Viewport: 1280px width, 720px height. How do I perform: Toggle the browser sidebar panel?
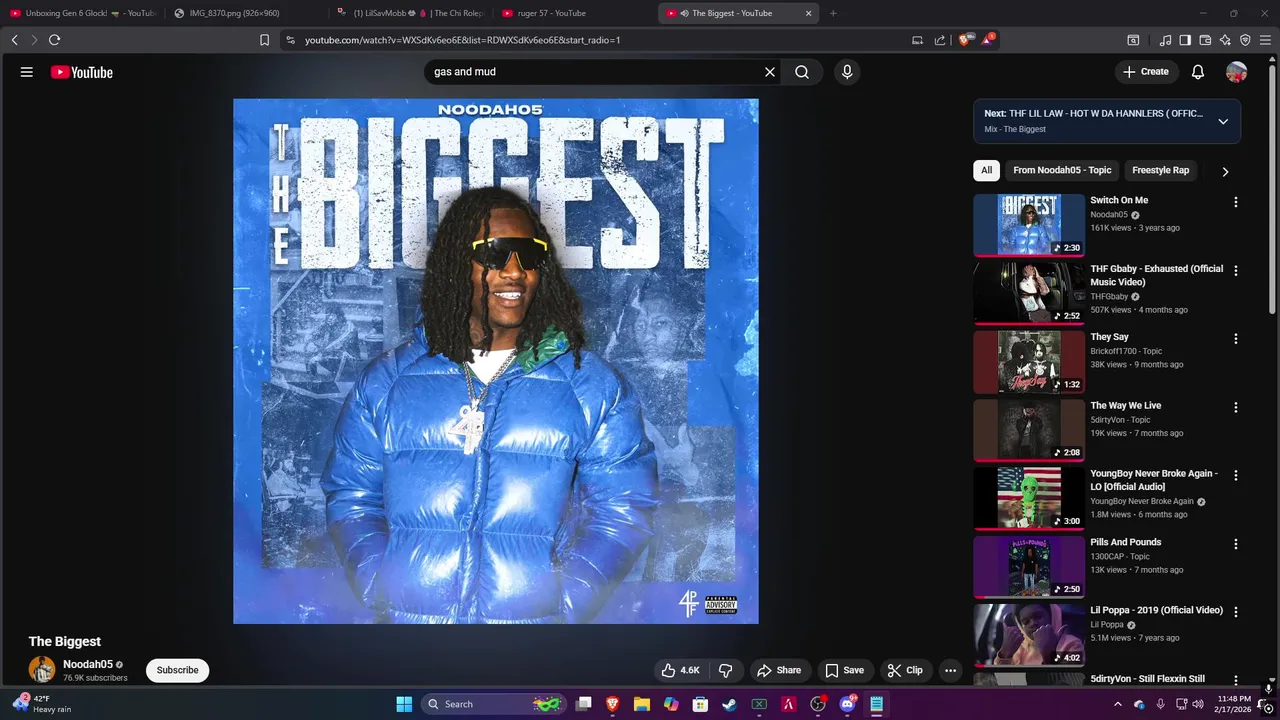click(1185, 40)
